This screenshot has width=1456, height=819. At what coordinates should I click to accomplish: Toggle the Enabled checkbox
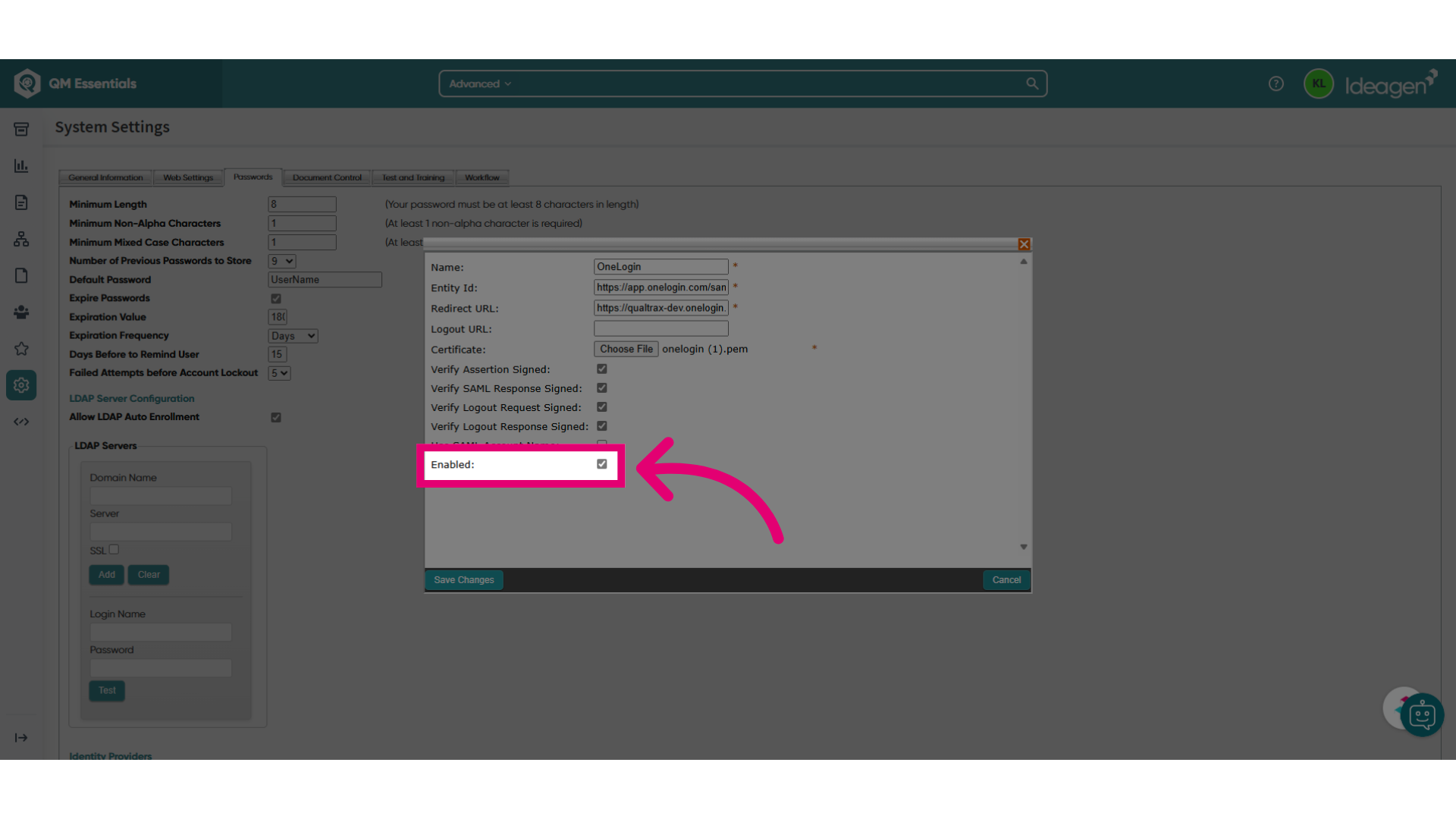[x=602, y=464]
